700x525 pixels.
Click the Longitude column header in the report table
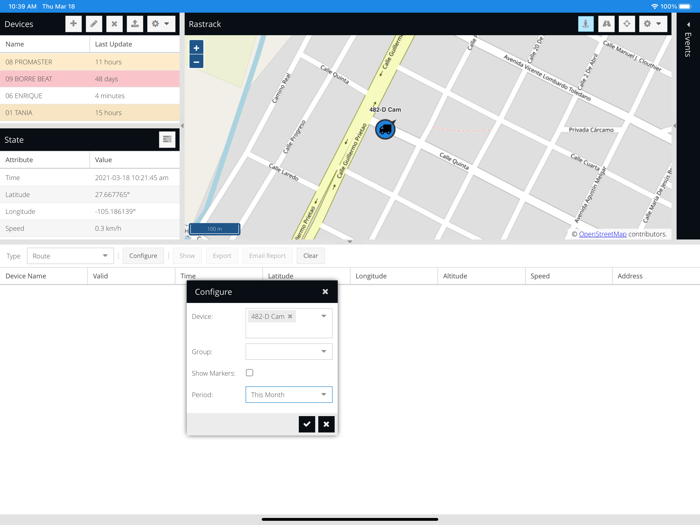(394, 276)
